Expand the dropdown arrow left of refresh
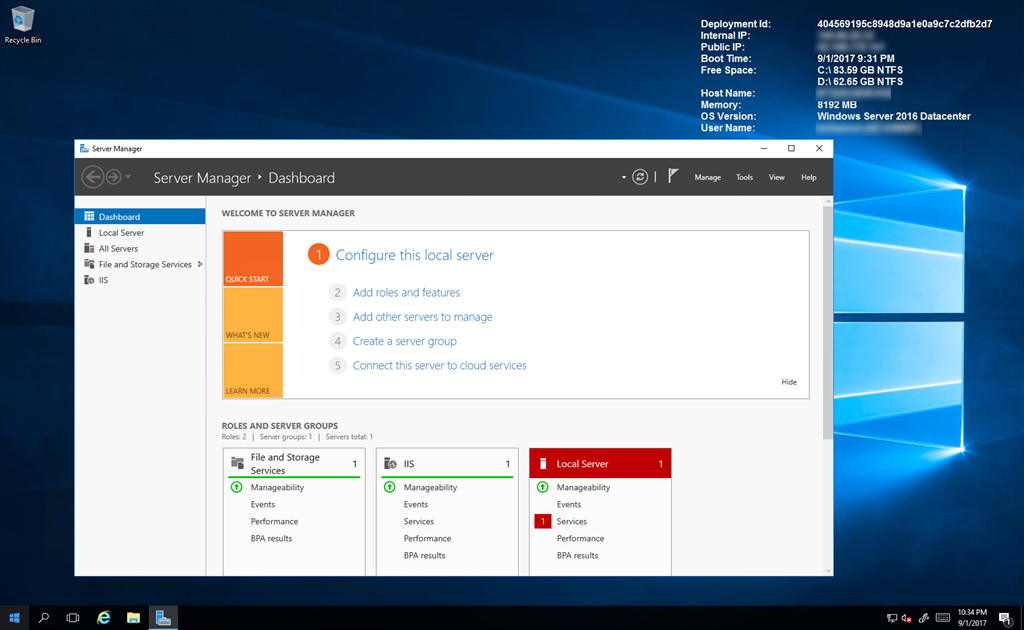 [x=624, y=178]
